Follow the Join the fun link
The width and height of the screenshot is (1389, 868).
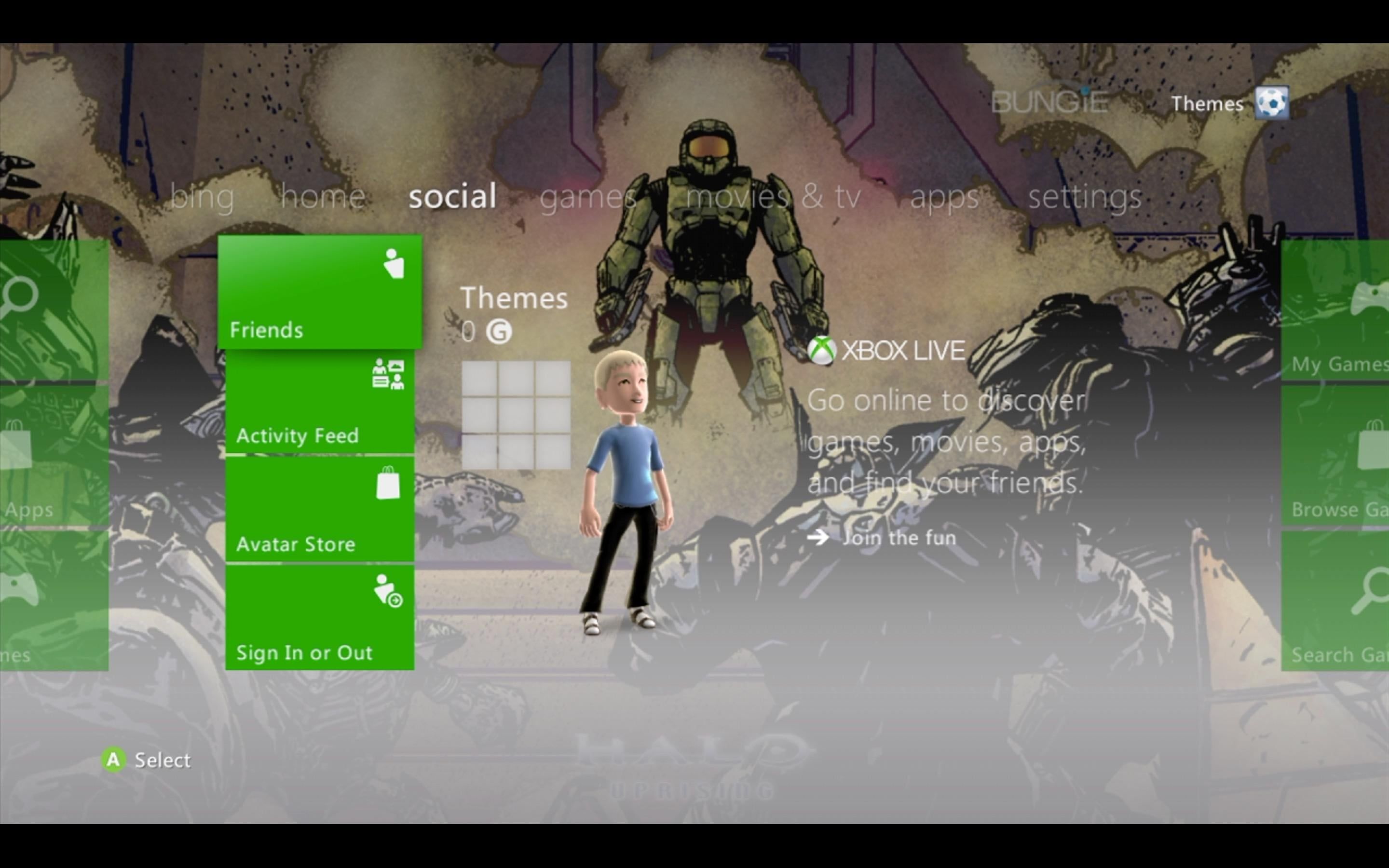pyautogui.click(x=899, y=538)
